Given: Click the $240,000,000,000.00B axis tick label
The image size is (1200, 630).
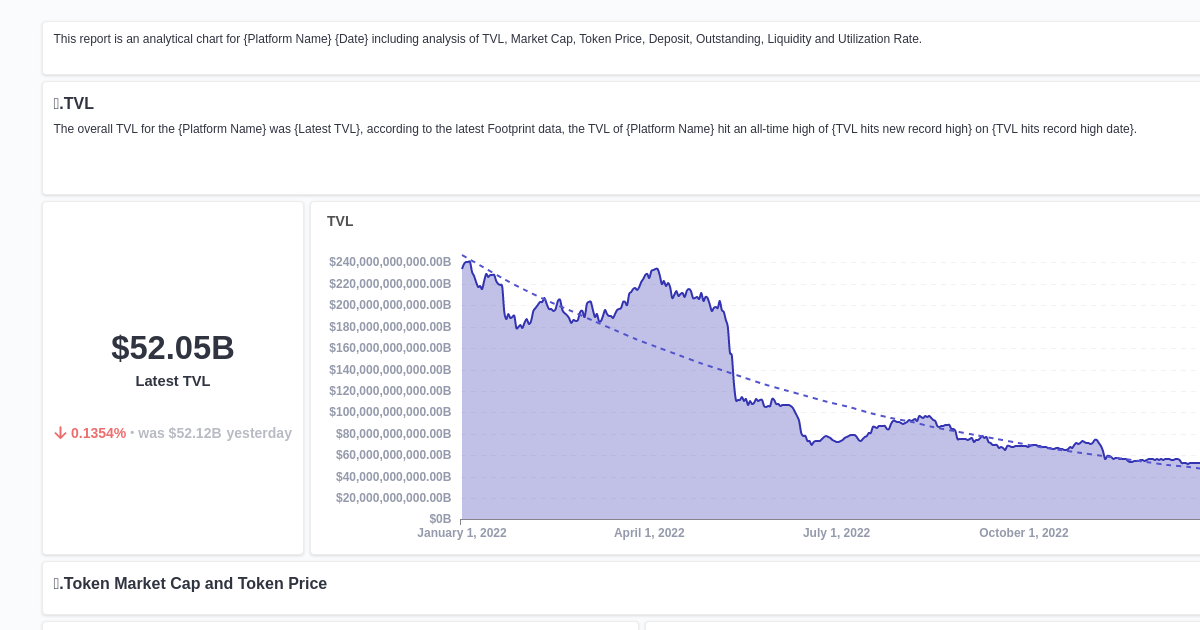Looking at the screenshot, I should click(390, 261).
